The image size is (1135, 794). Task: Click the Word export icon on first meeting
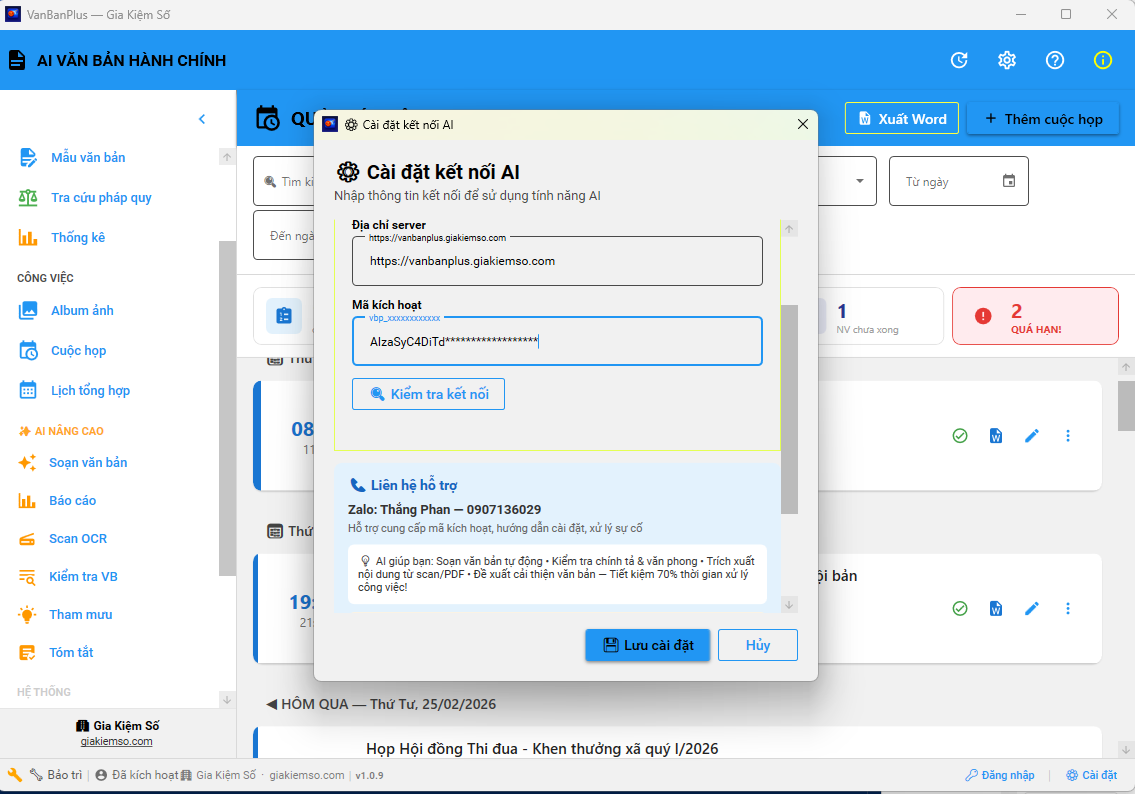[996, 436]
